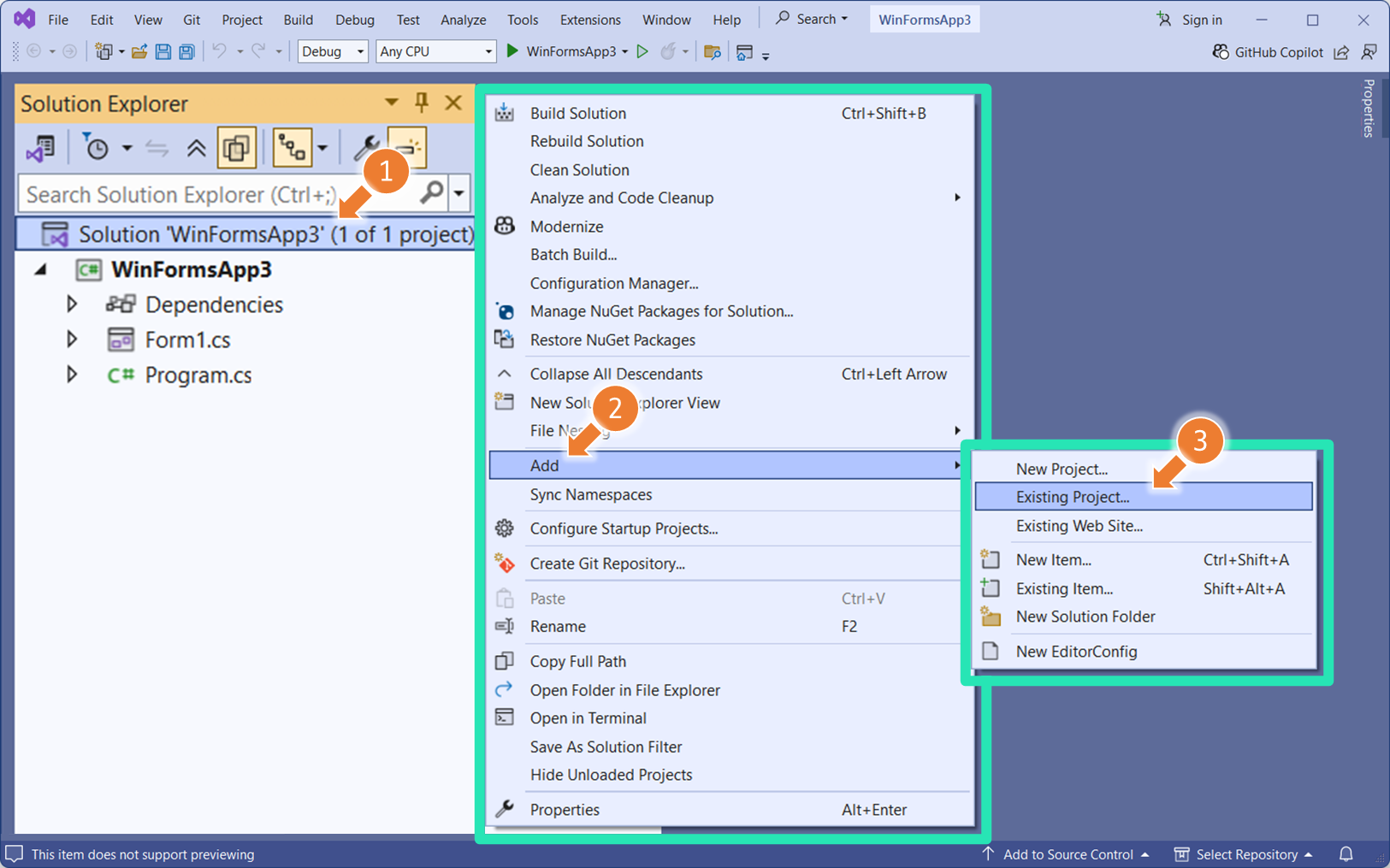Click the Share icon beside GitHub Copilot
The image size is (1390, 868).
click(x=1341, y=52)
